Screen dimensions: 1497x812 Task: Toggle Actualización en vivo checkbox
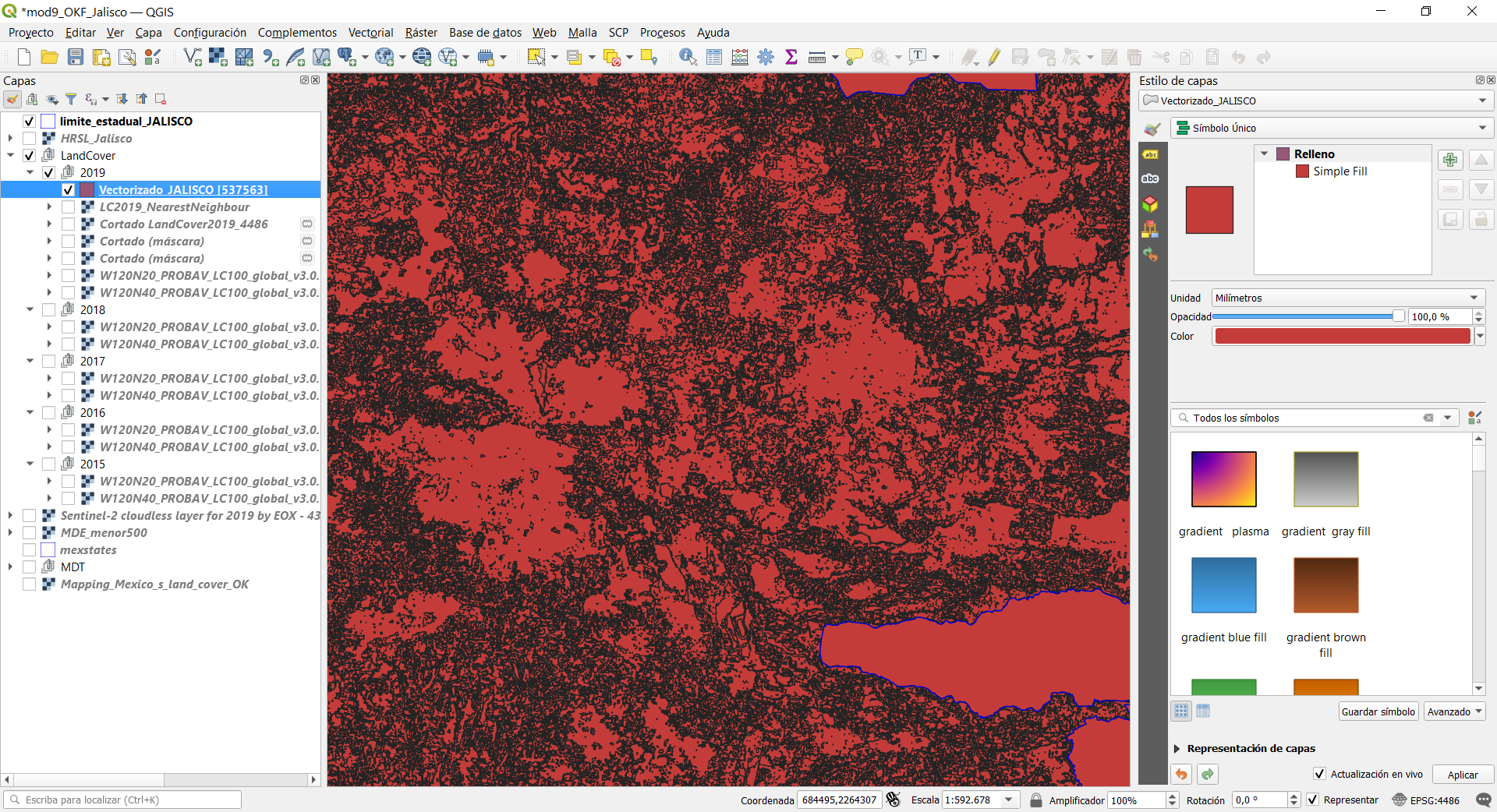1319,774
